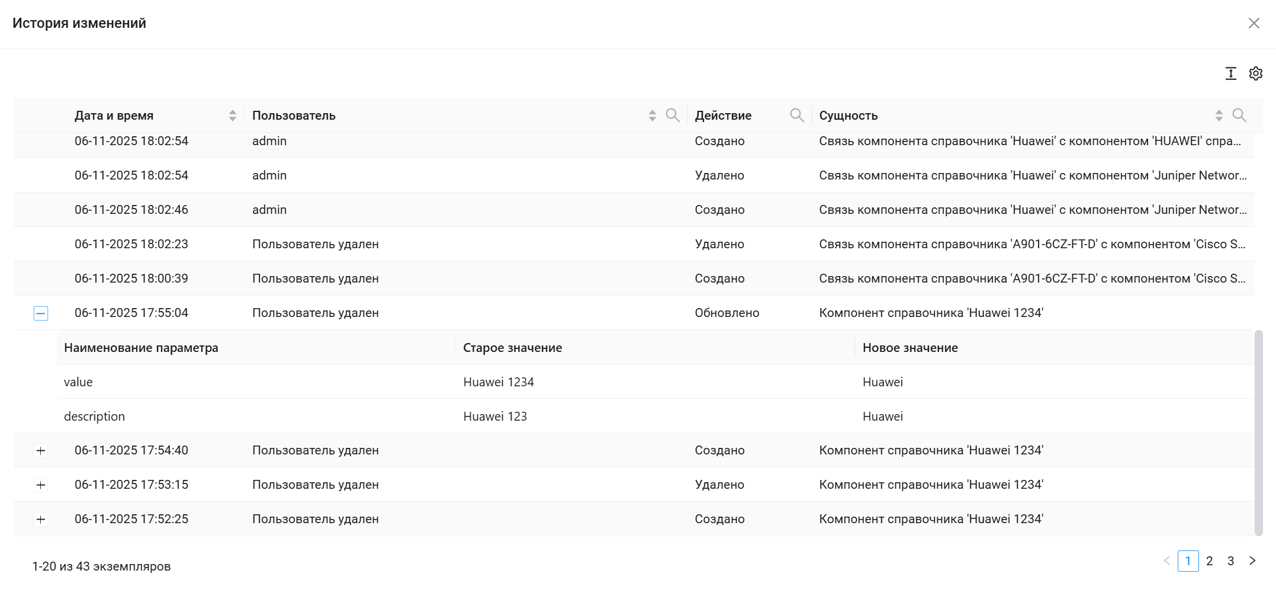The height and width of the screenshot is (599, 1276).
Task: Go to page 2
Action: click(1209, 561)
